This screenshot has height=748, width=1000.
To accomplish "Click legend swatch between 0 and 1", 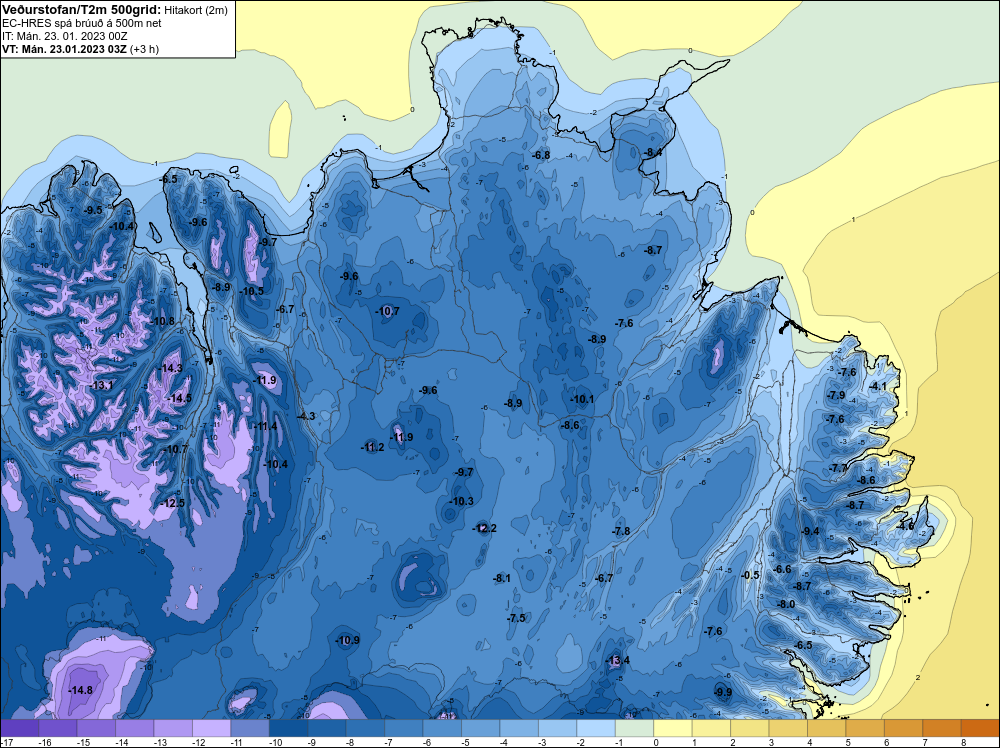I will tap(673, 728).
